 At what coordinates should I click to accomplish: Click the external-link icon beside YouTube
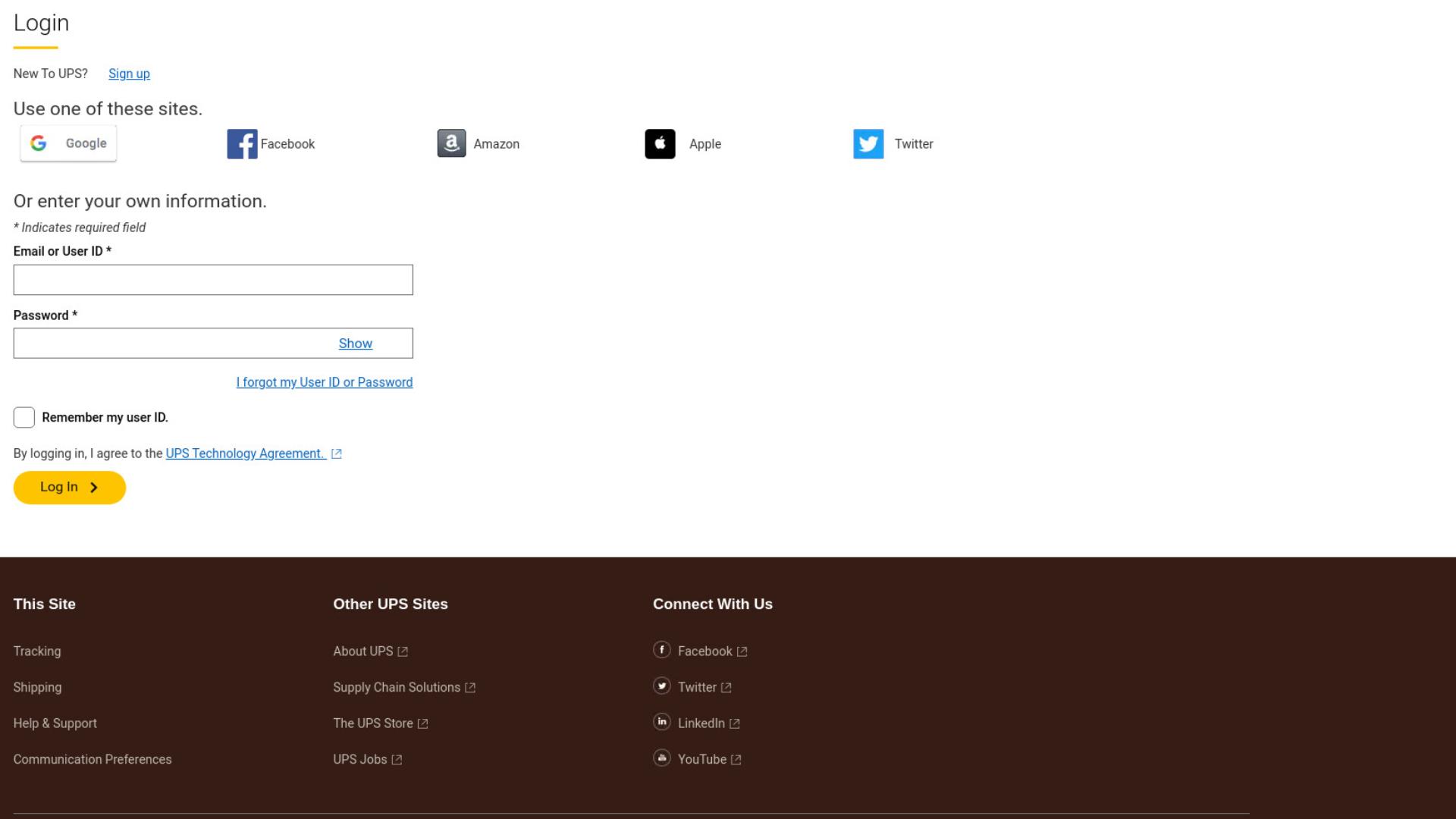point(736,760)
